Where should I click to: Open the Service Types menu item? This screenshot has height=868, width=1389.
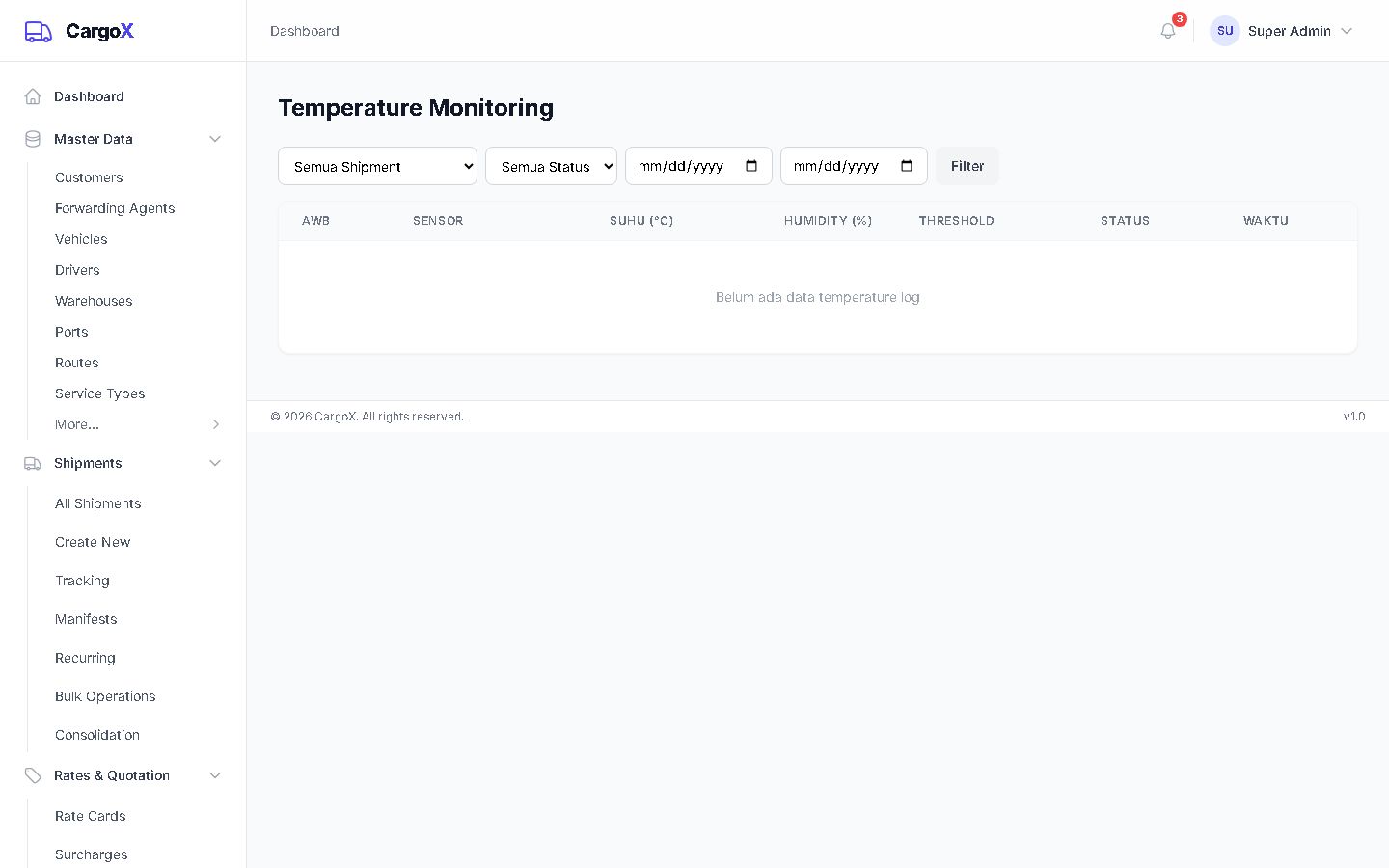pos(100,393)
